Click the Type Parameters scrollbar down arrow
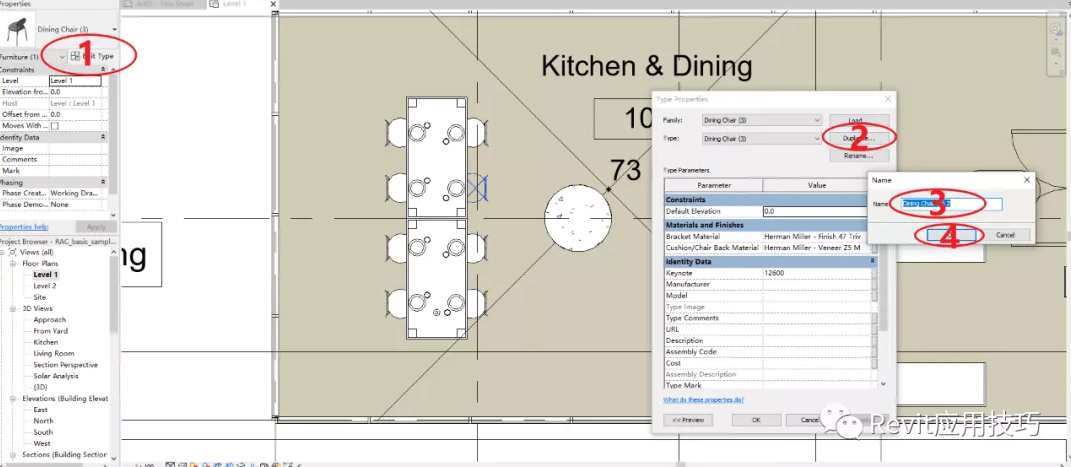 pos(883,384)
